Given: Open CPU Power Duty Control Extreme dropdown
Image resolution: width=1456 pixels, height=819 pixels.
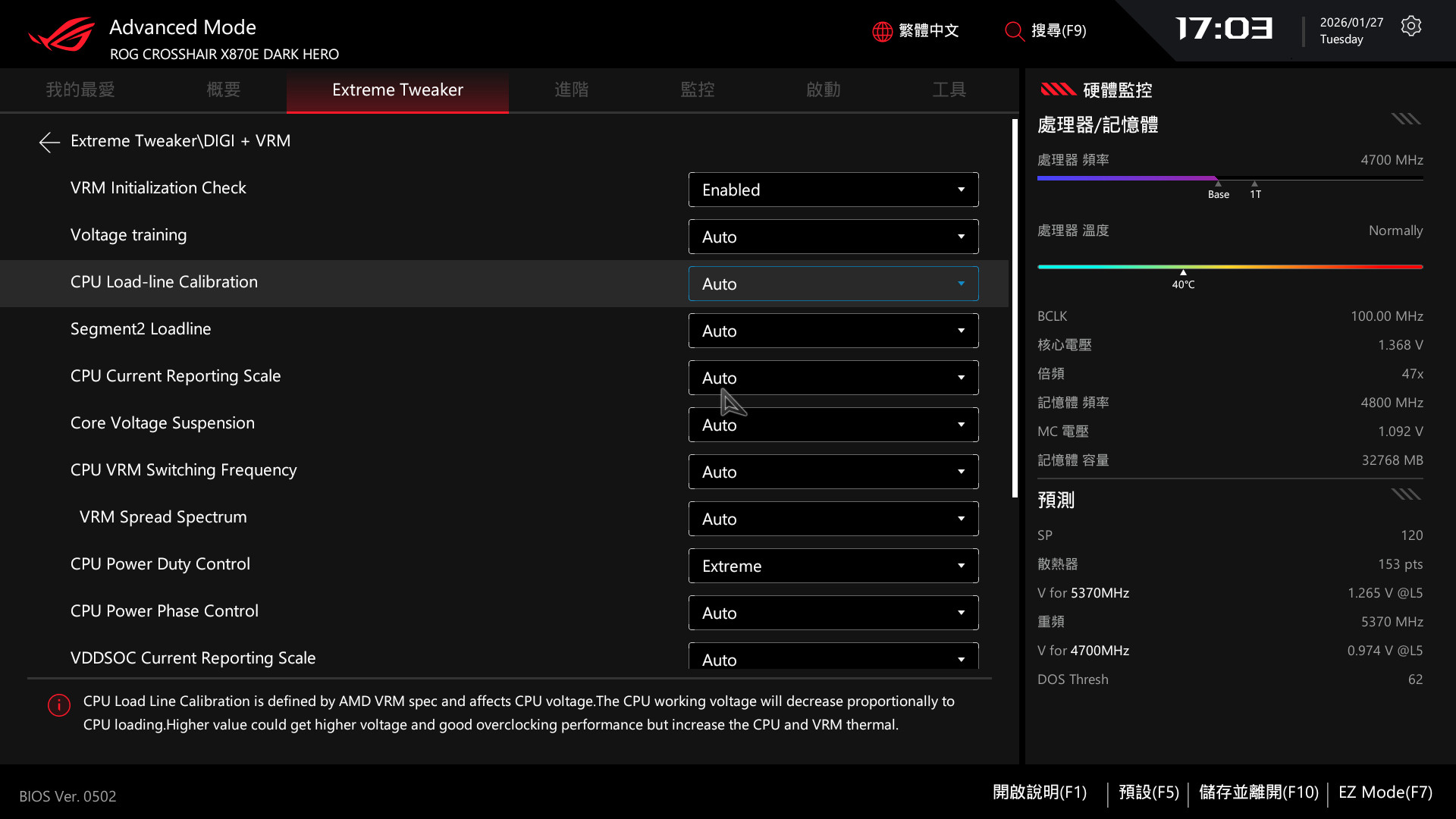Looking at the screenshot, I should [833, 566].
